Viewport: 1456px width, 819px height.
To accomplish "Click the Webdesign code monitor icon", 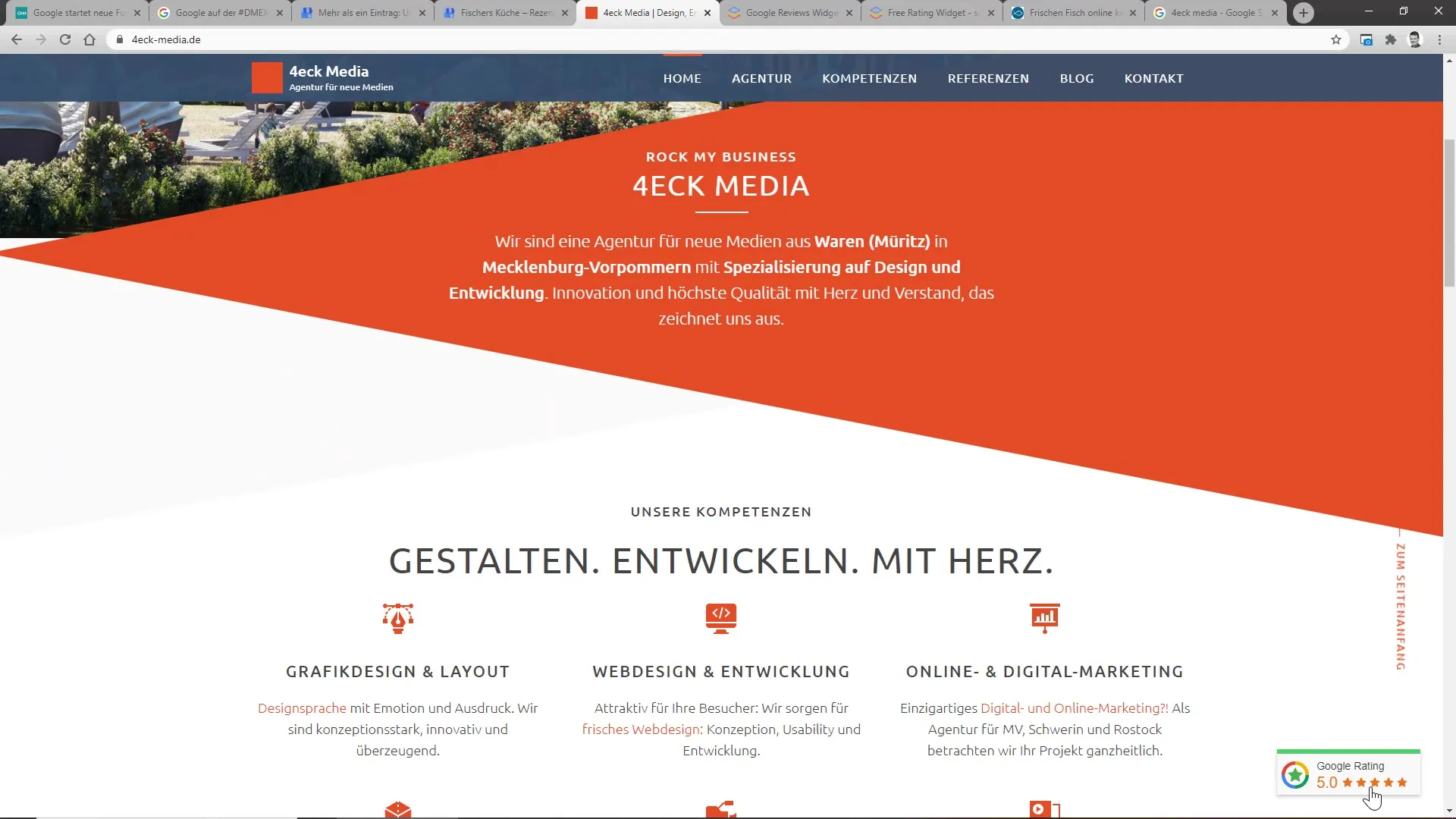I will click(721, 618).
